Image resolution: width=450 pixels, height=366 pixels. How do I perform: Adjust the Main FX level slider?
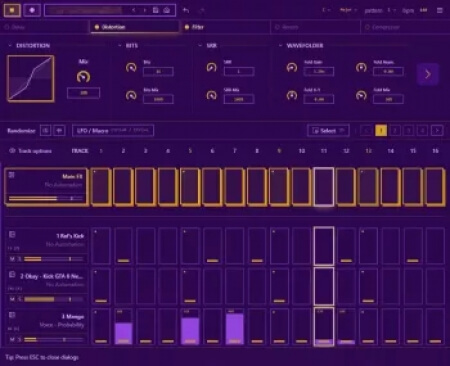pos(46,199)
